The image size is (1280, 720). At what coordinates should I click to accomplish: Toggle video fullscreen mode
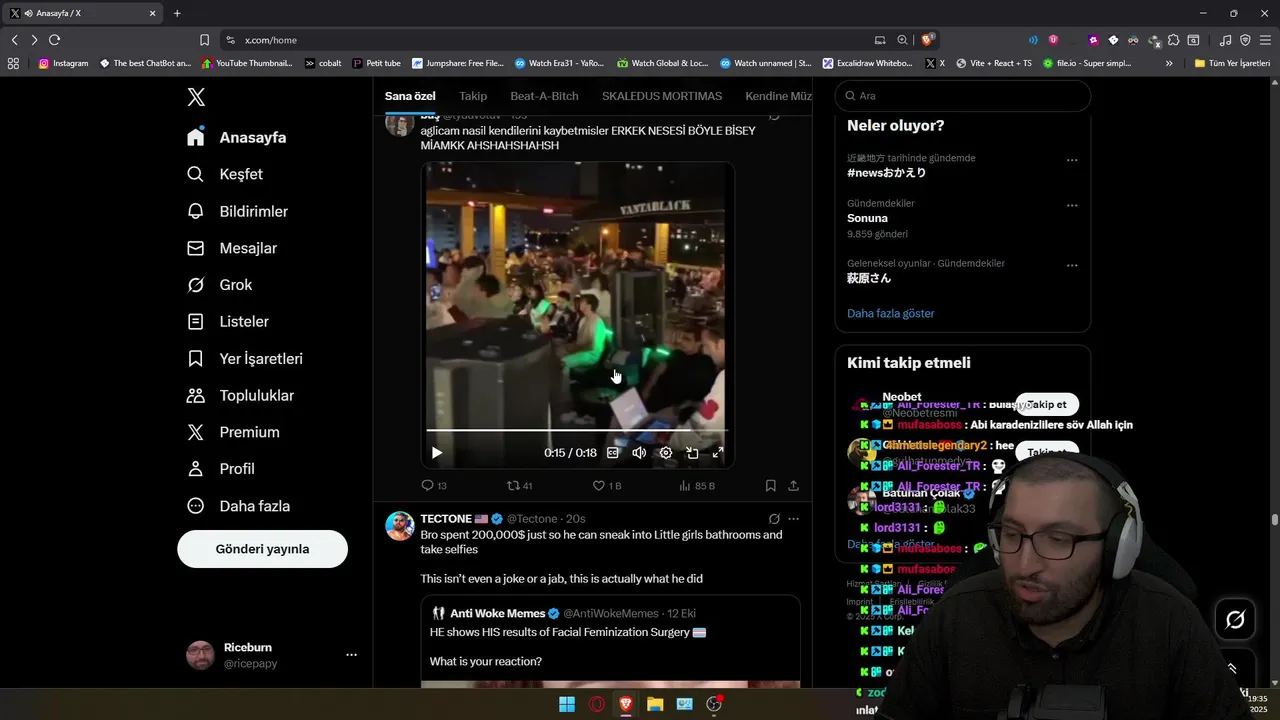718,453
